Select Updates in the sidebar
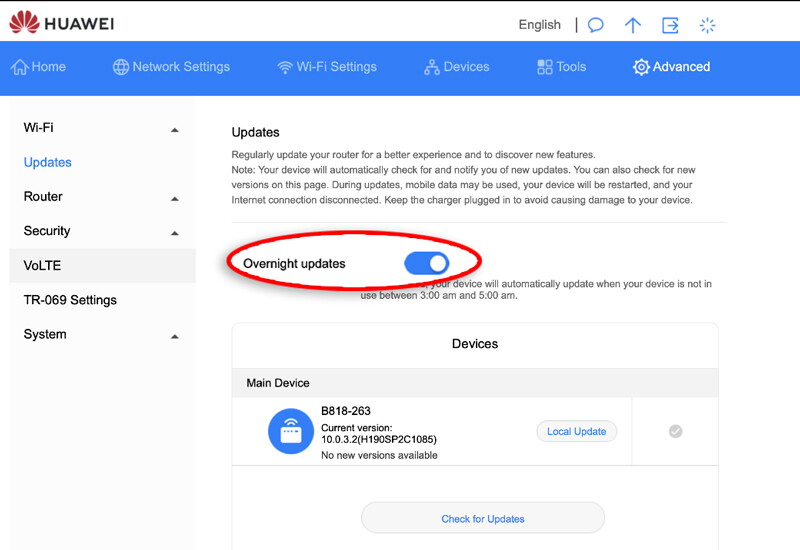The image size is (800, 550). pyautogui.click(x=47, y=162)
